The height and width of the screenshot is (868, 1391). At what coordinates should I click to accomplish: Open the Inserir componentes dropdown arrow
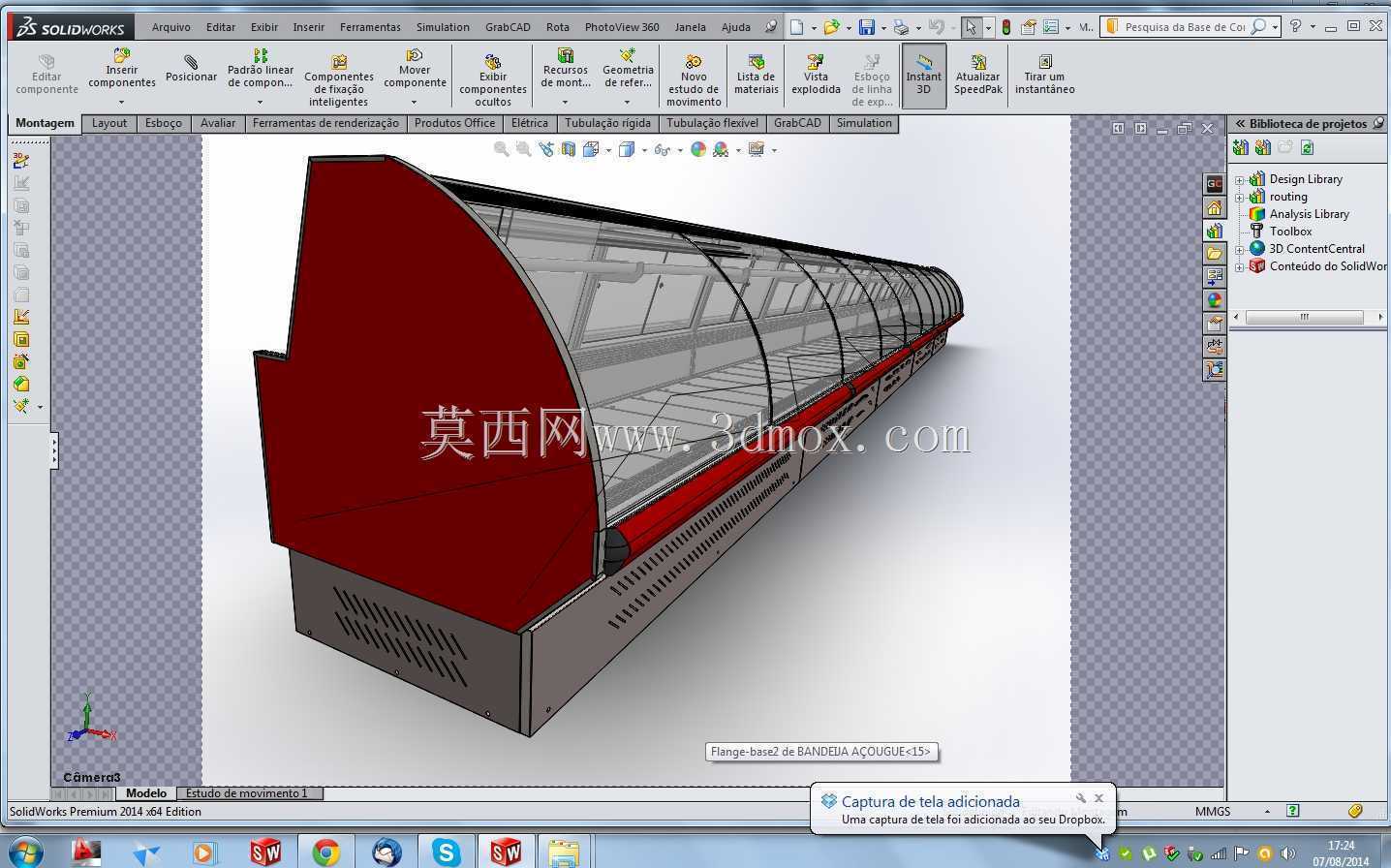click(x=122, y=102)
